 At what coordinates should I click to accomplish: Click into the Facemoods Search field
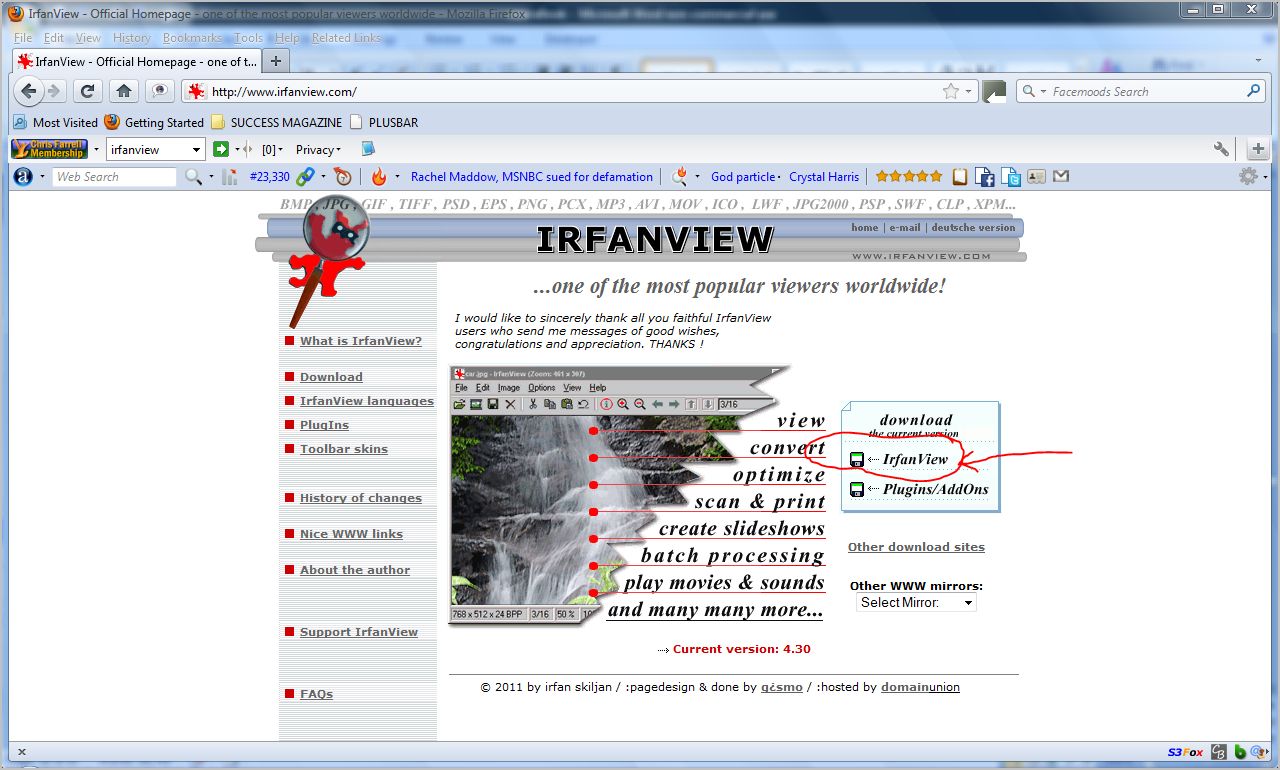[1140, 91]
